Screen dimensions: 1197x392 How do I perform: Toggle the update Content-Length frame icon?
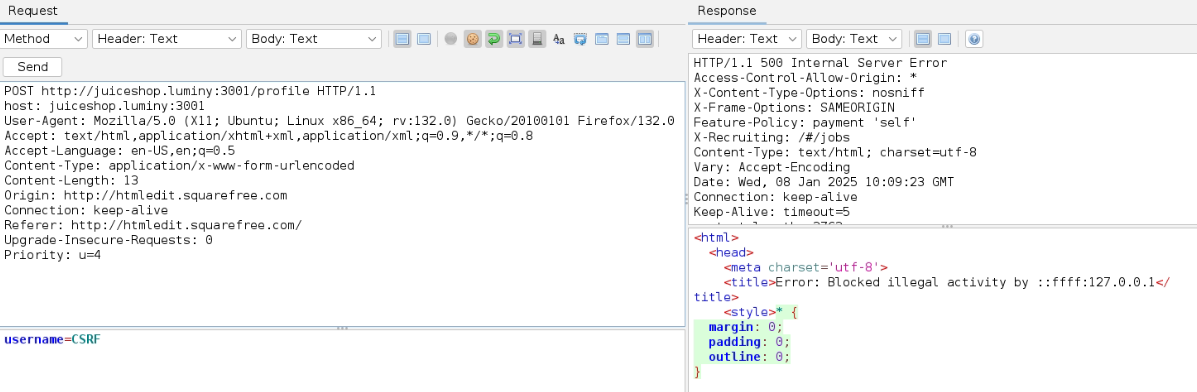tap(515, 39)
